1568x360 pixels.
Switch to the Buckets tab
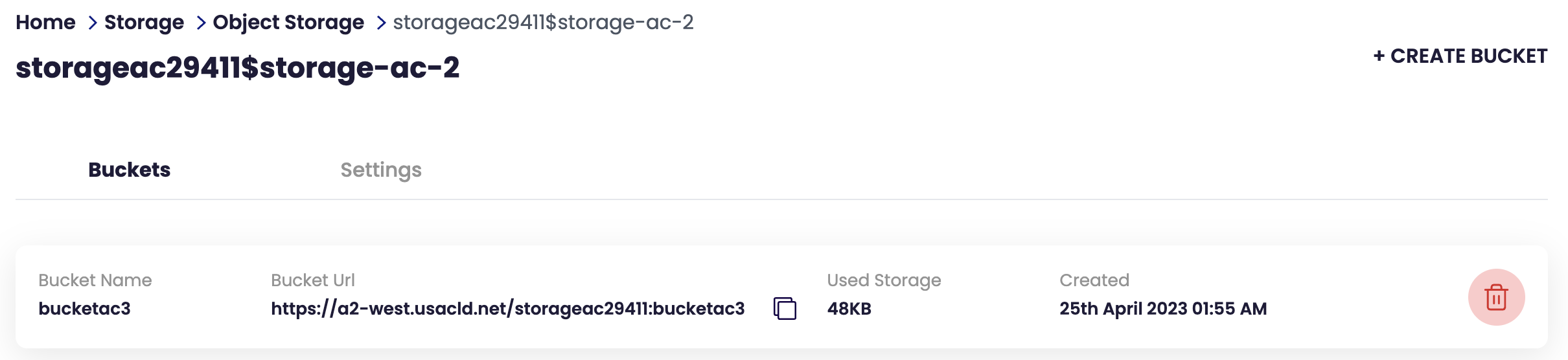click(x=129, y=170)
